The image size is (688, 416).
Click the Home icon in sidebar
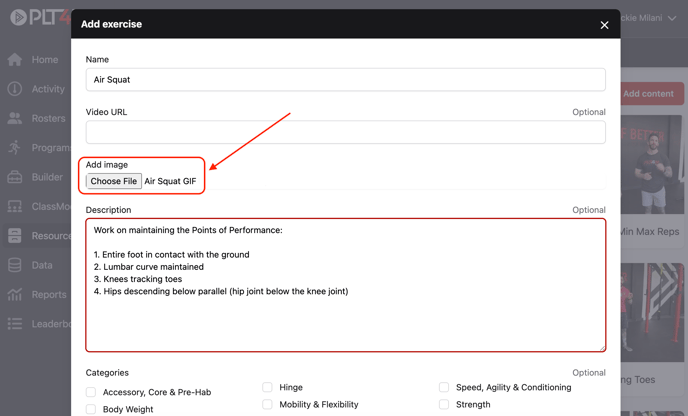click(15, 60)
